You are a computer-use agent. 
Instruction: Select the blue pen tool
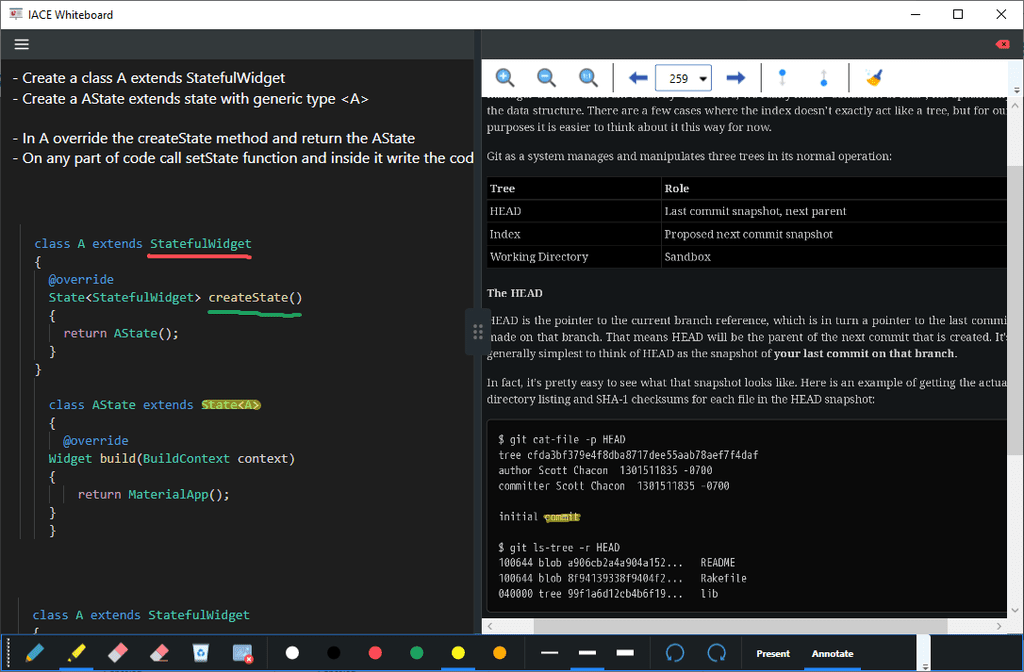coord(35,652)
